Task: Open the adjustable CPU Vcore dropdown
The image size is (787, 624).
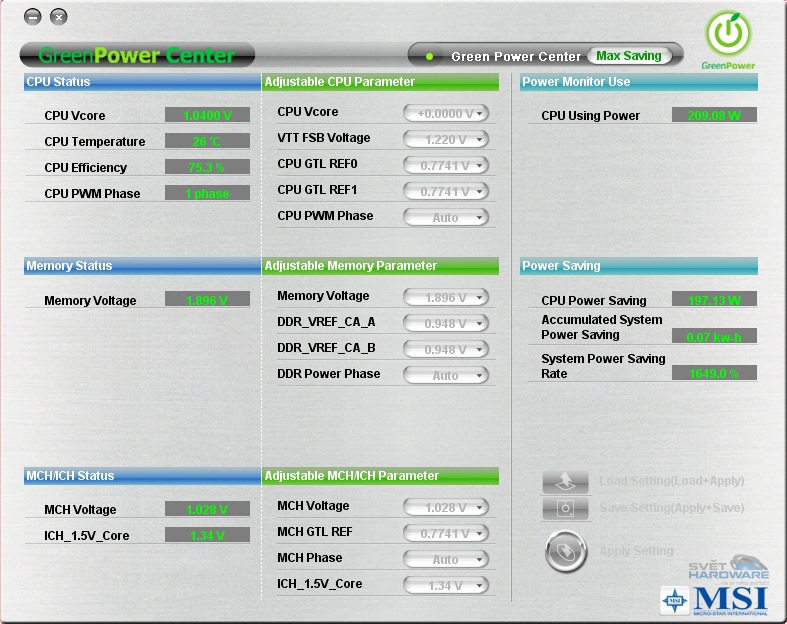Action: pos(445,113)
